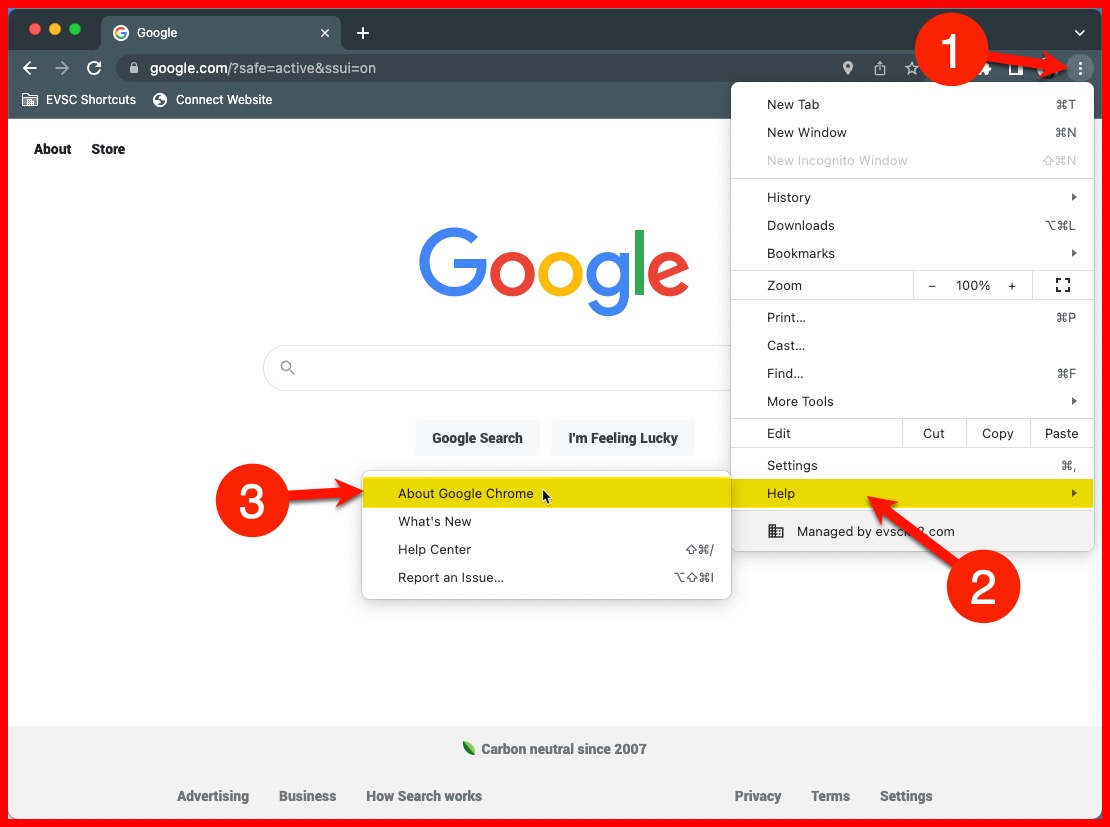Increase zoom with the plus button
Viewport: 1110px width, 827px height.
[x=1012, y=285]
